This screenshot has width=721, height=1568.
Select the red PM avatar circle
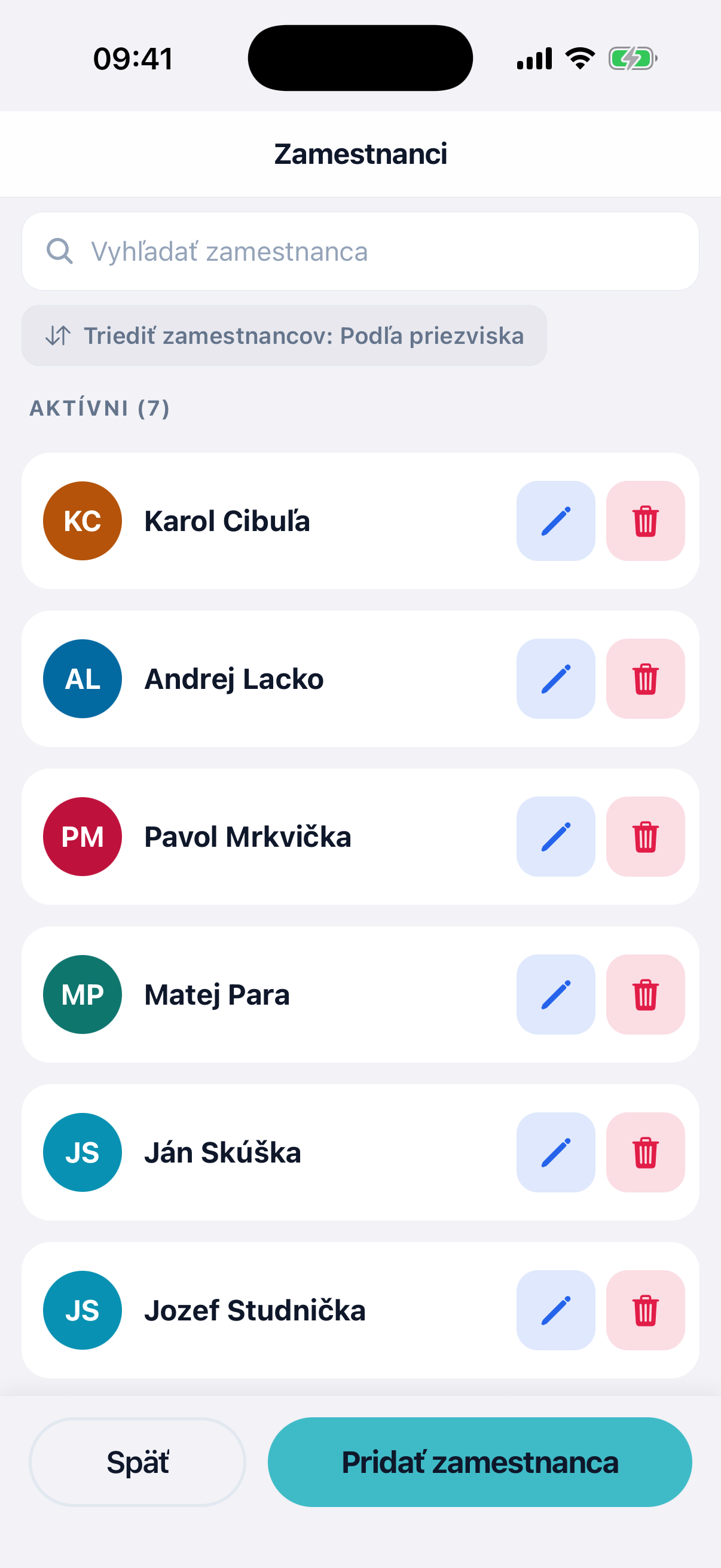pos(82,837)
